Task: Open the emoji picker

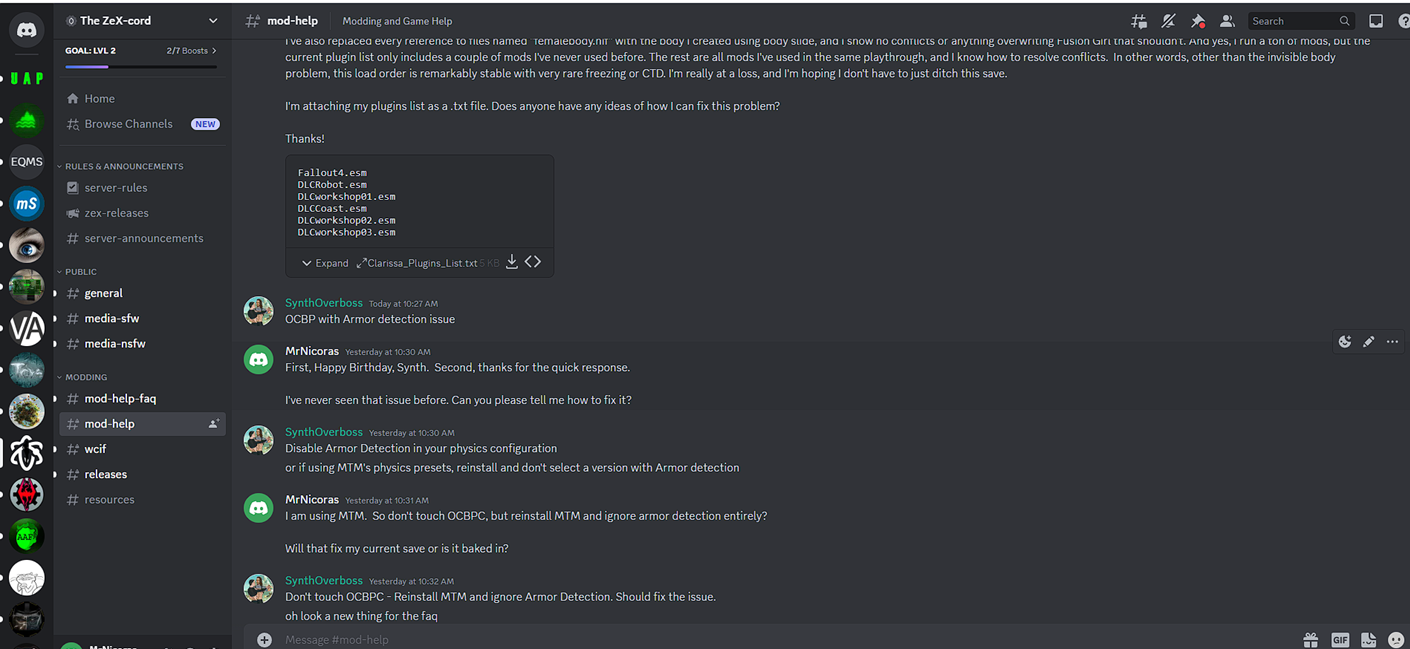Action: [x=1396, y=640]
